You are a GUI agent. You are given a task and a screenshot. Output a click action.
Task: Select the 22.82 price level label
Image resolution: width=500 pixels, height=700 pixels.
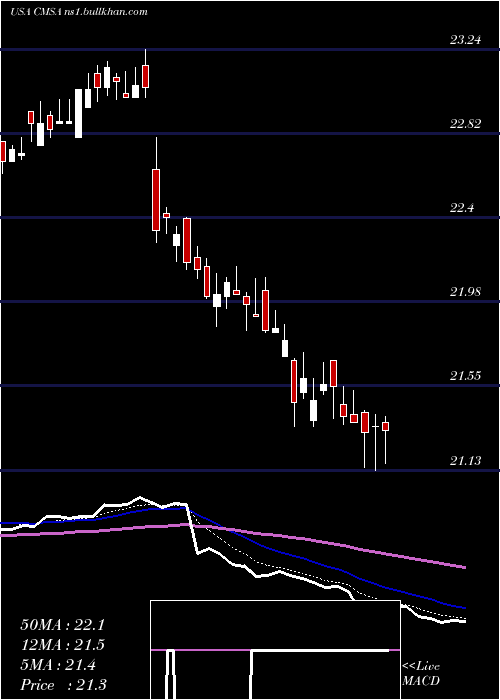coord(465,124)
